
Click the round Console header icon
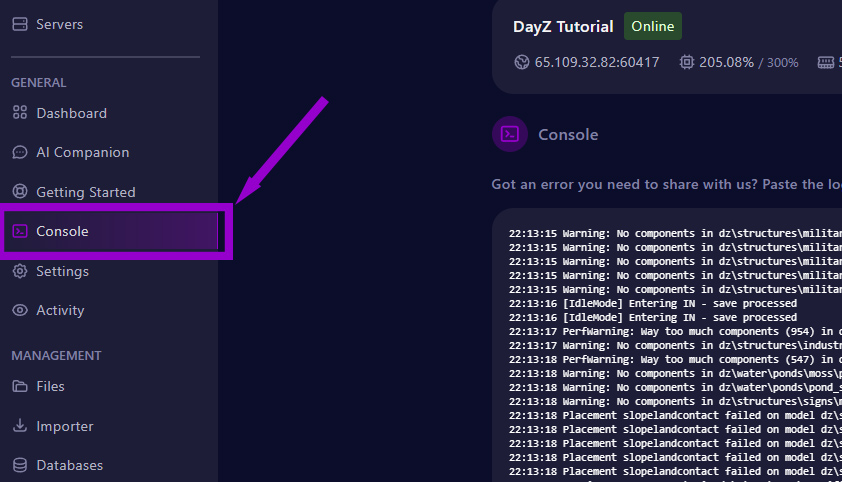(x=510, y=134)
